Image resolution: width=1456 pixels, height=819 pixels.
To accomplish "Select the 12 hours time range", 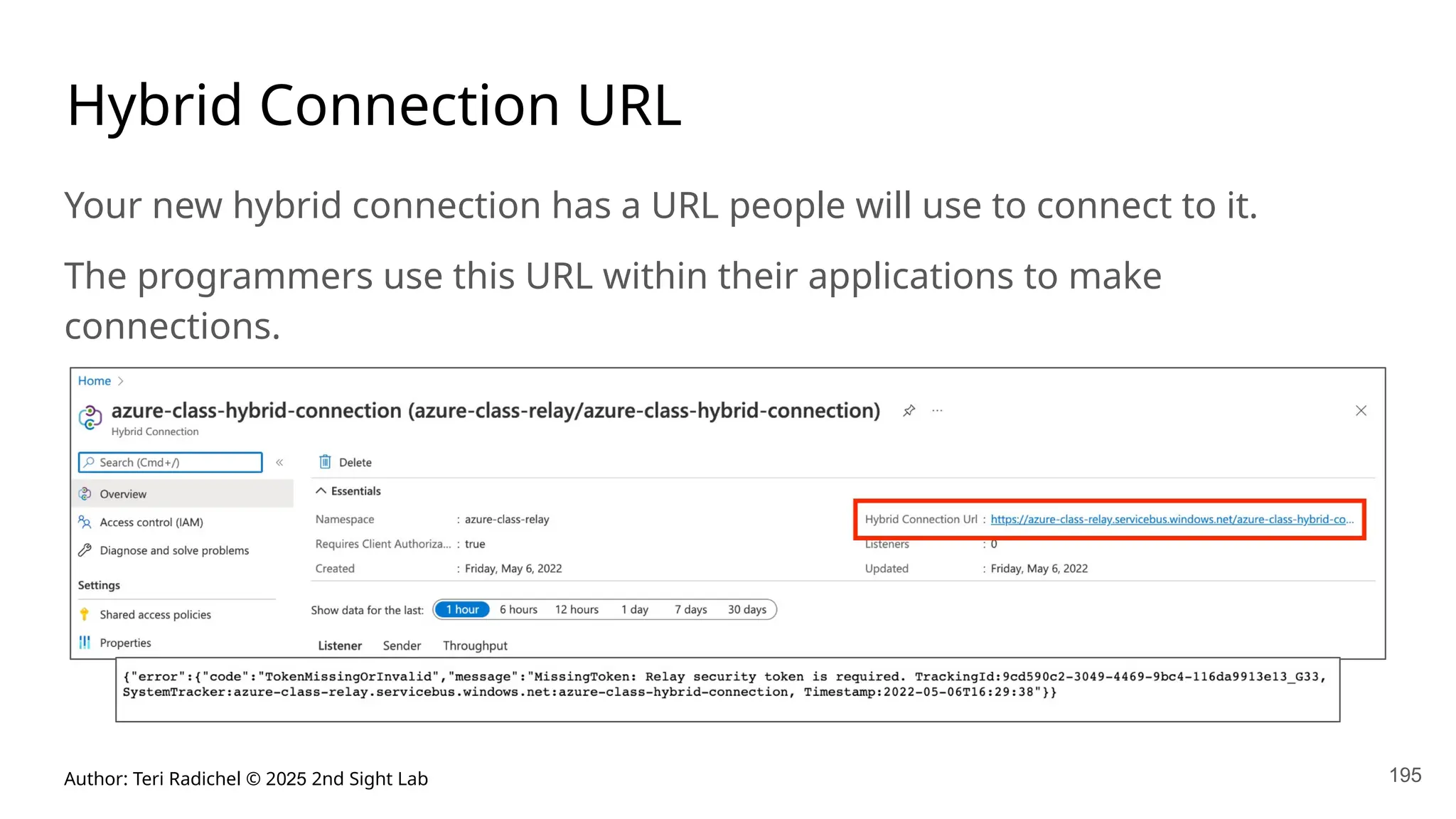I will tap(577, 610).
